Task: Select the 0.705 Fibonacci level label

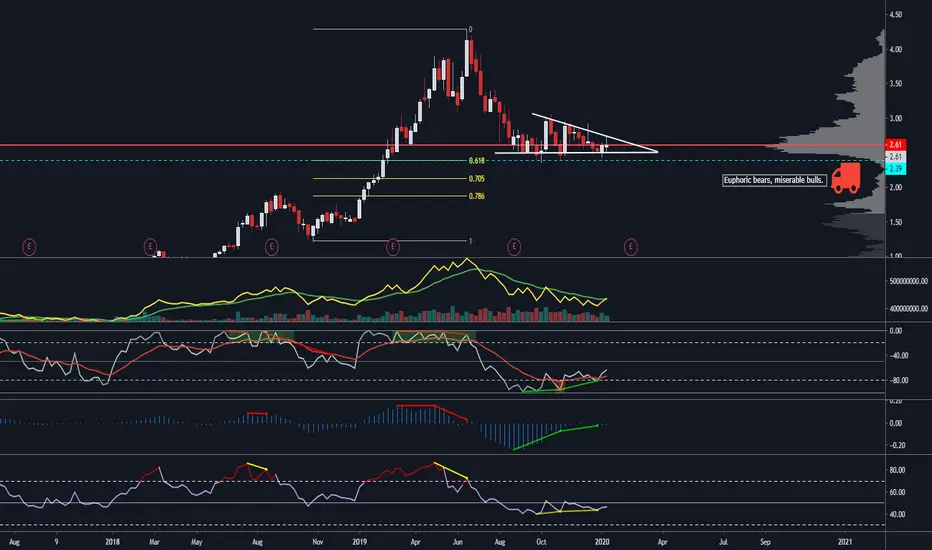Action: [x=477, y=178]
